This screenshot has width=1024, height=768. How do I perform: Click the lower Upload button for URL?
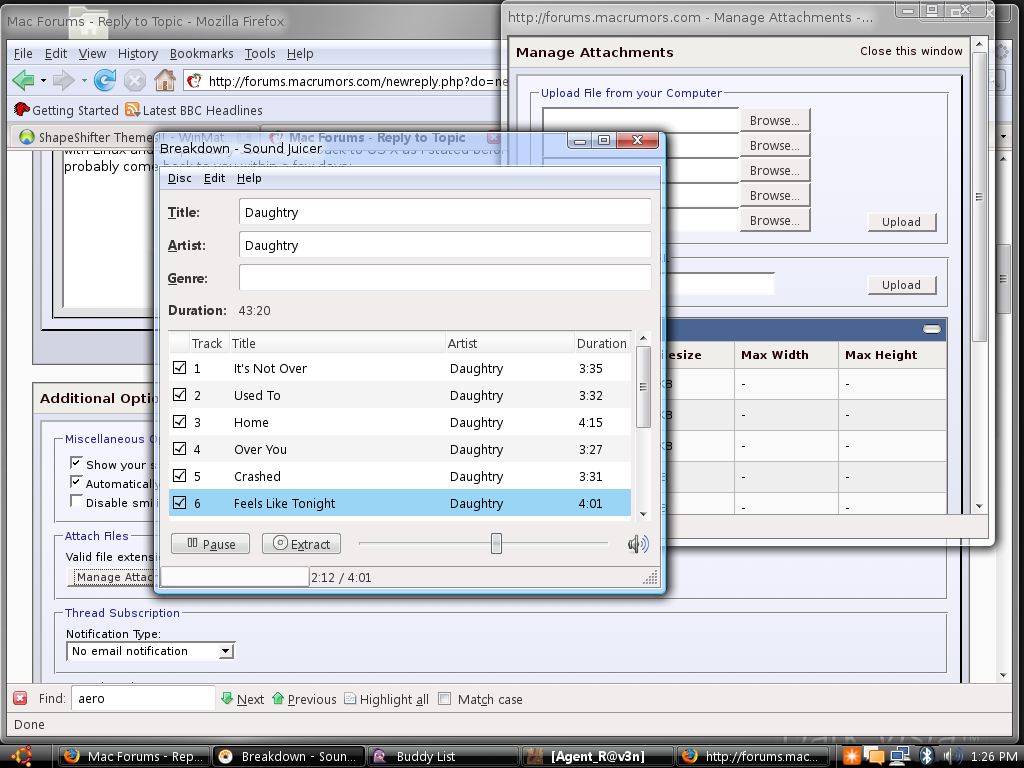[x=901, y=285]
